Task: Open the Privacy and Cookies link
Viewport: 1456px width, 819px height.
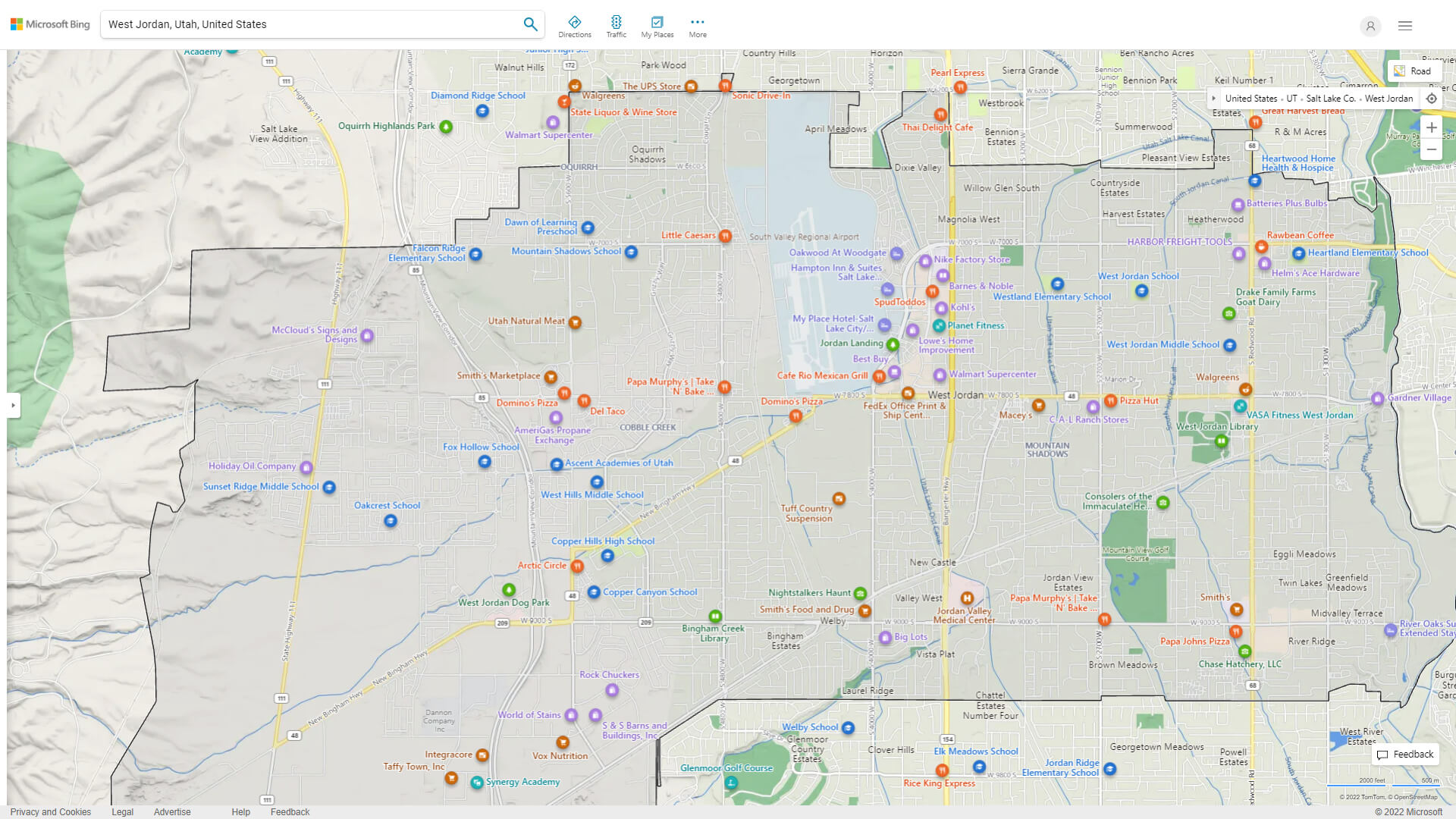Action: (x=50, y=811)
